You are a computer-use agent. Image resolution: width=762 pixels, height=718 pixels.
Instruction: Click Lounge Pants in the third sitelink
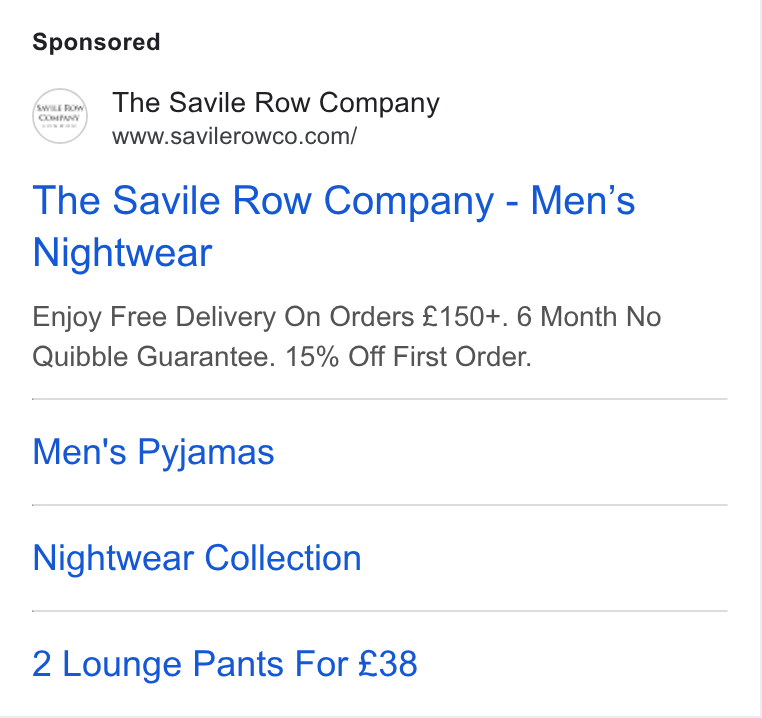click(173, 664)
